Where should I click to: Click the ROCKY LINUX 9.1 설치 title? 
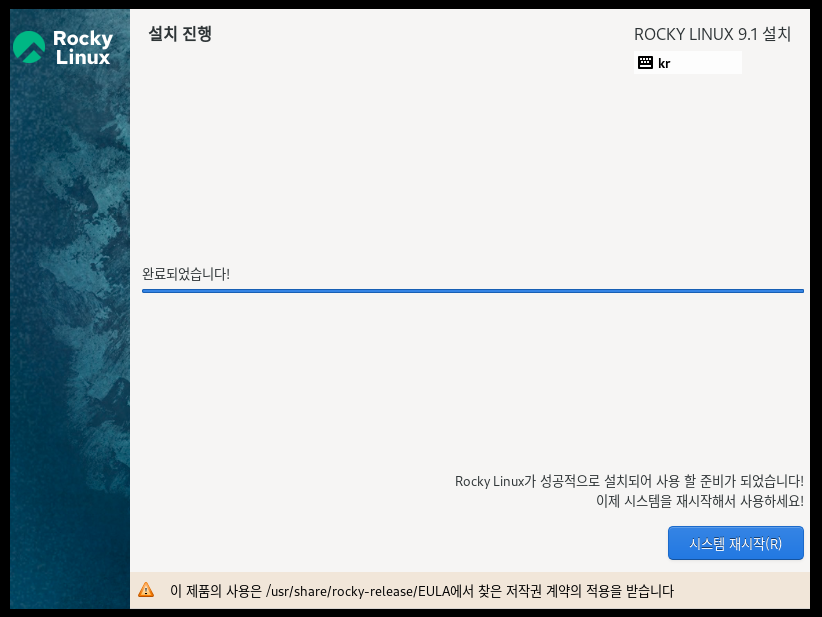pos(712,35)
